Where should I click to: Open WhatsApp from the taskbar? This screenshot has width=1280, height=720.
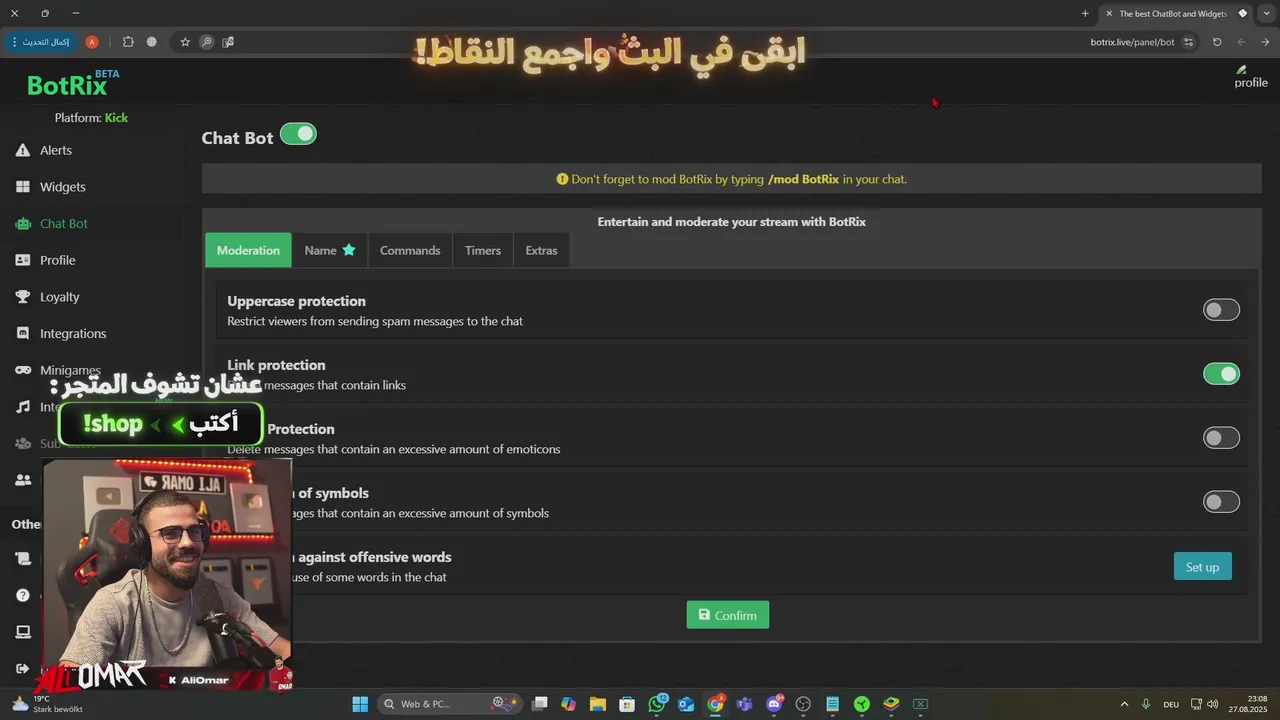coord(657,704)
